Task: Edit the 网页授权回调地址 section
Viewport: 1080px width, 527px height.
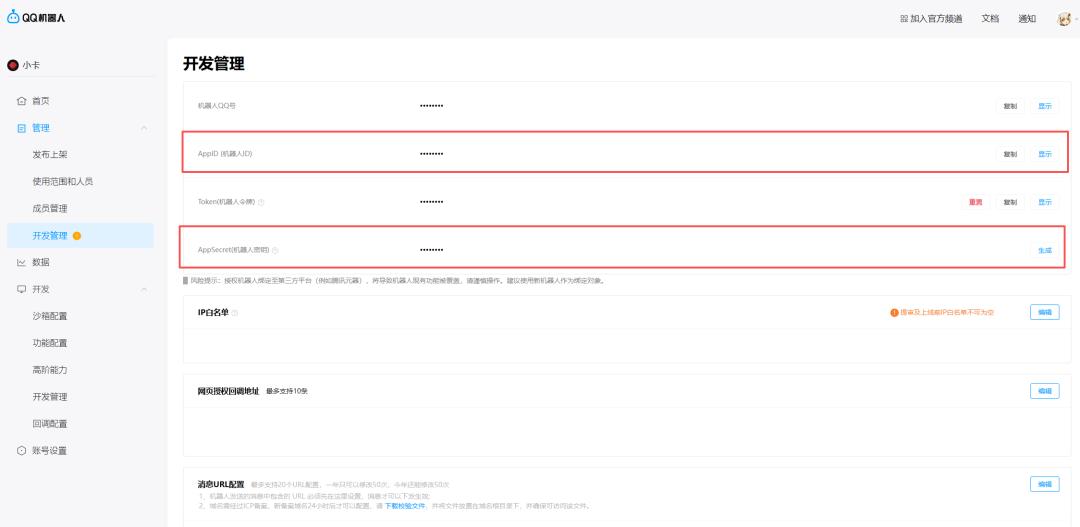Action: click(x=1044, y=391)
